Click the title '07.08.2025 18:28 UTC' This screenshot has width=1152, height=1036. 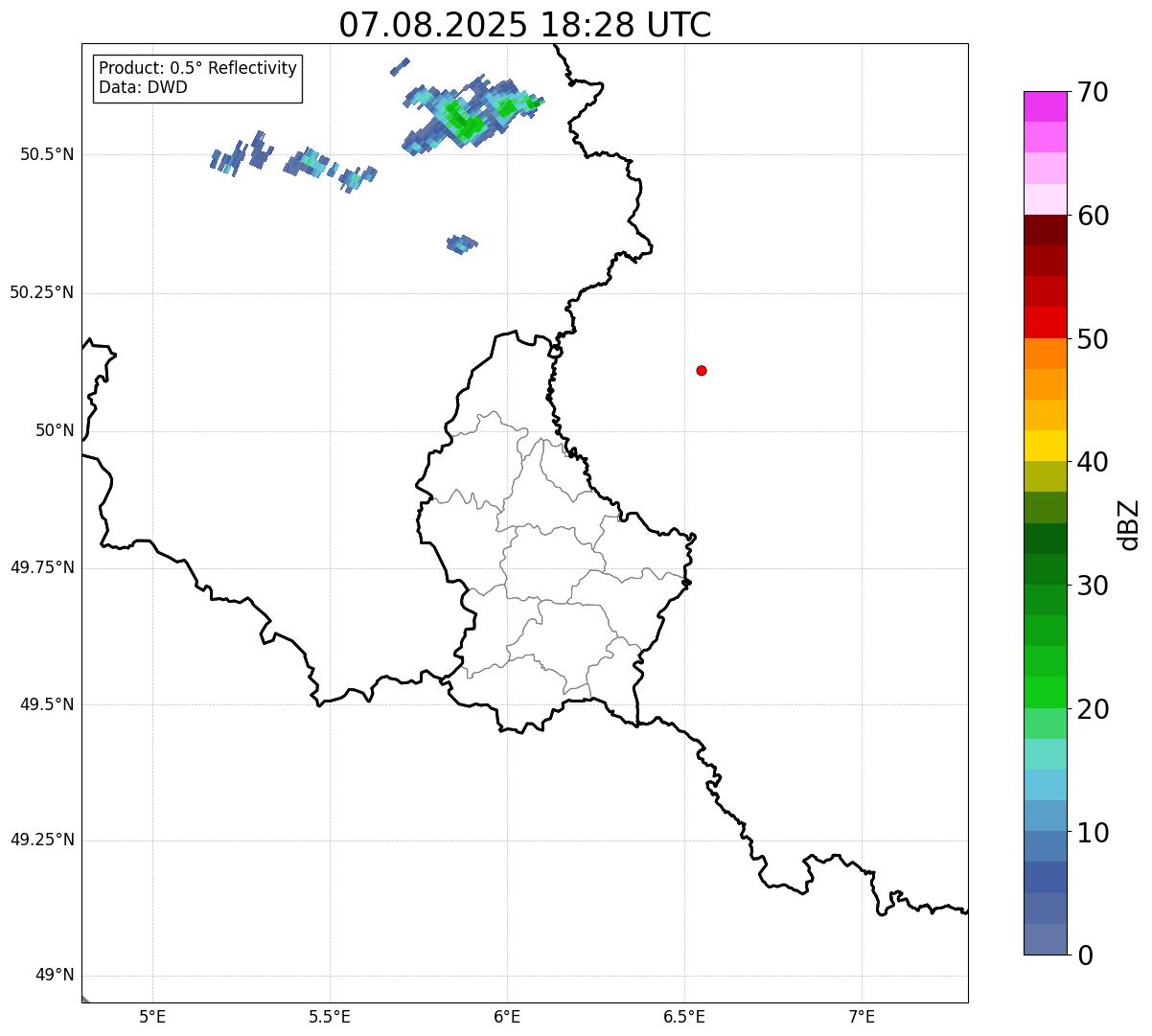pyautogui.click(x=525, y=24)
